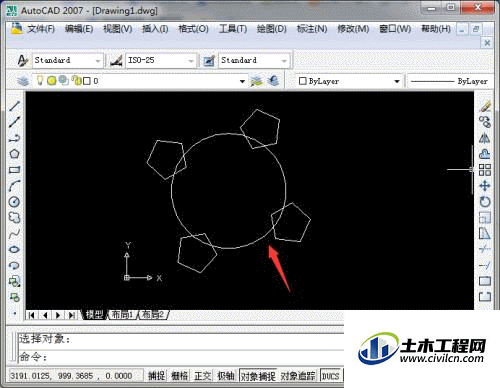Expand the ISO-25 dimension style dropdown
The width and height of the screenshot is (500, 388).
pyautogui.click(x=191, y=61)
